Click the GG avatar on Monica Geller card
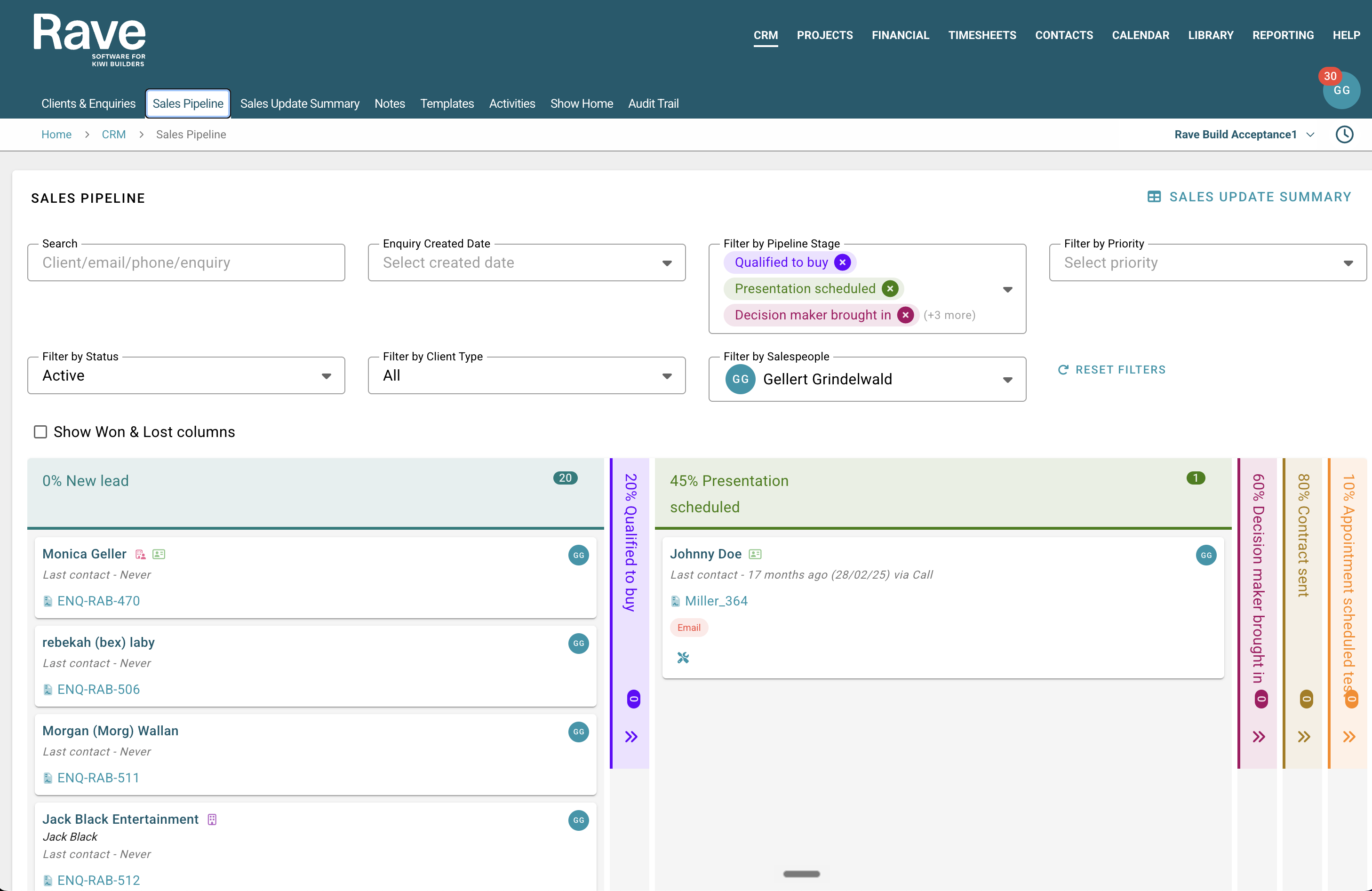 pos(578,555)
